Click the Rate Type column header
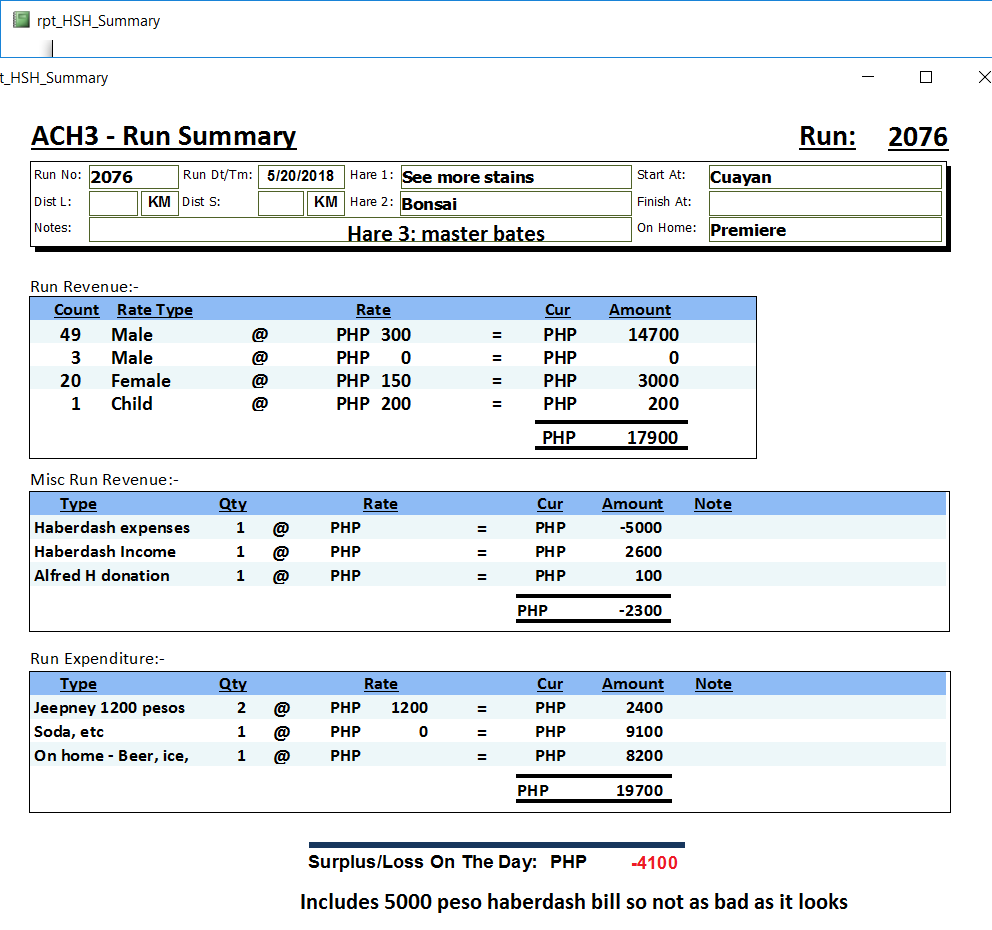The width and height of the screenshot is (992, 930). click(154, 310)
